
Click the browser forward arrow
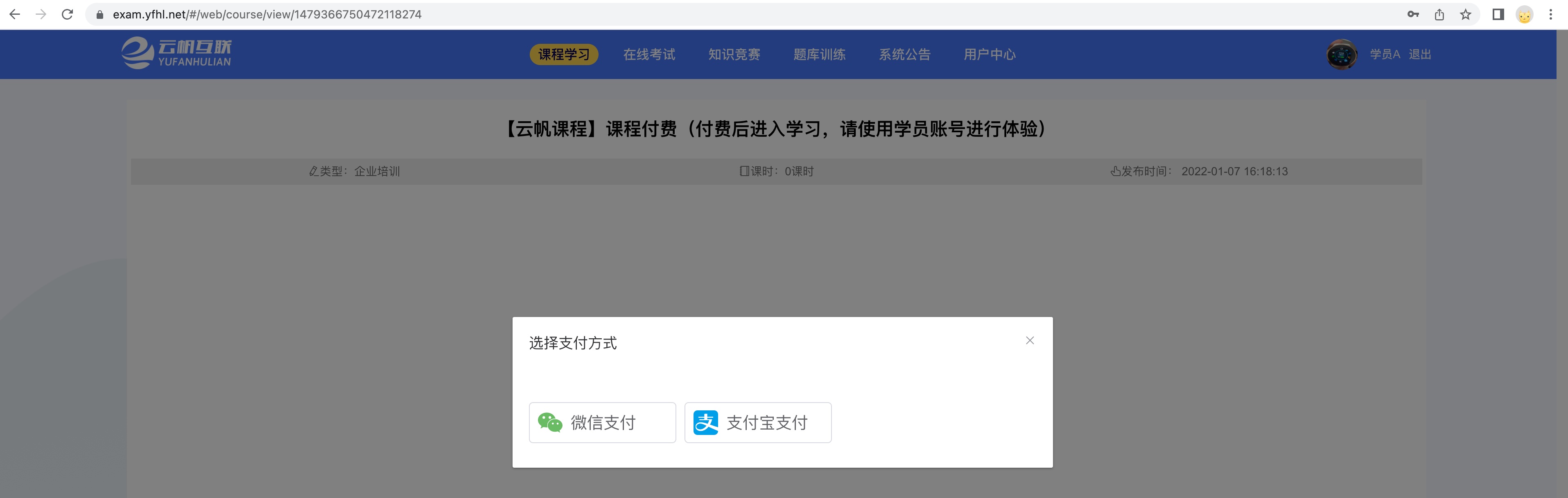[41, 14]
